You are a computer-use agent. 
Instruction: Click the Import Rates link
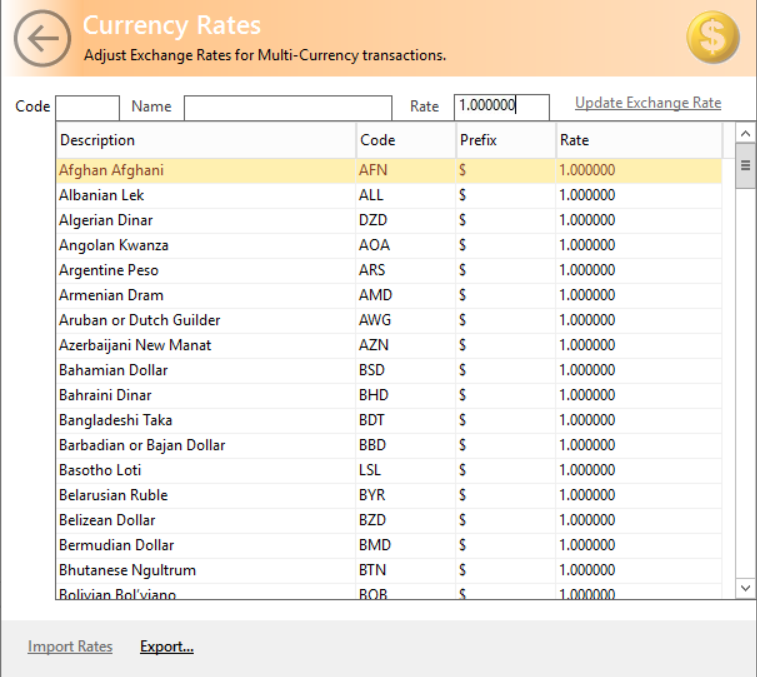coord(70,646)
